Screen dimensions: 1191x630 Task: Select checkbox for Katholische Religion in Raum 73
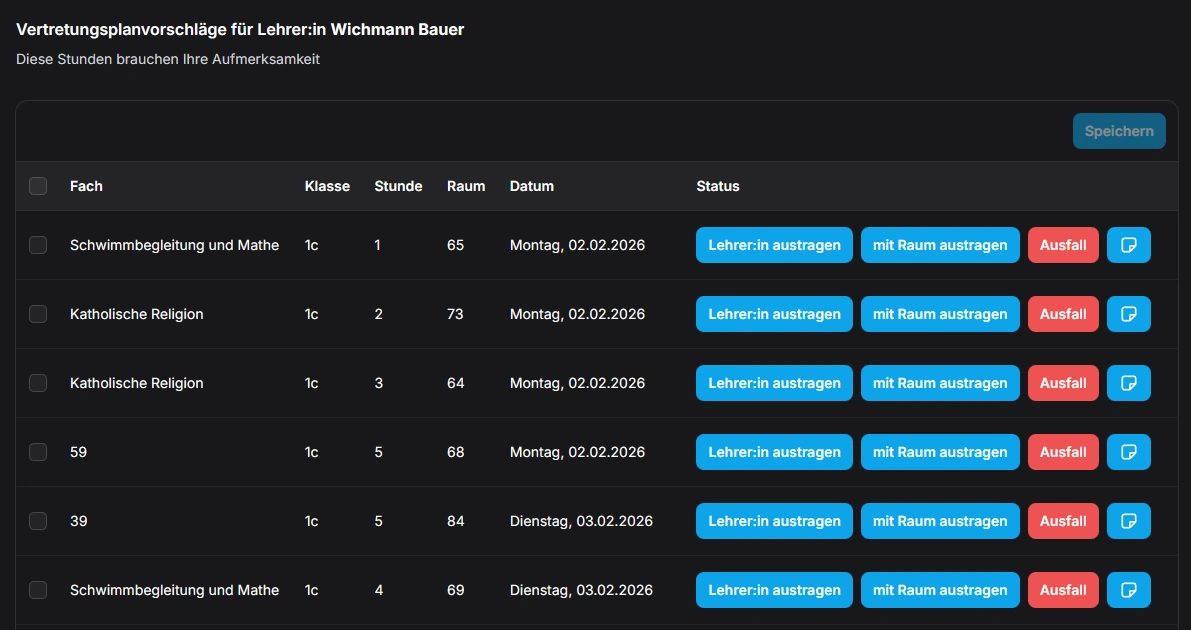point(38,314)
